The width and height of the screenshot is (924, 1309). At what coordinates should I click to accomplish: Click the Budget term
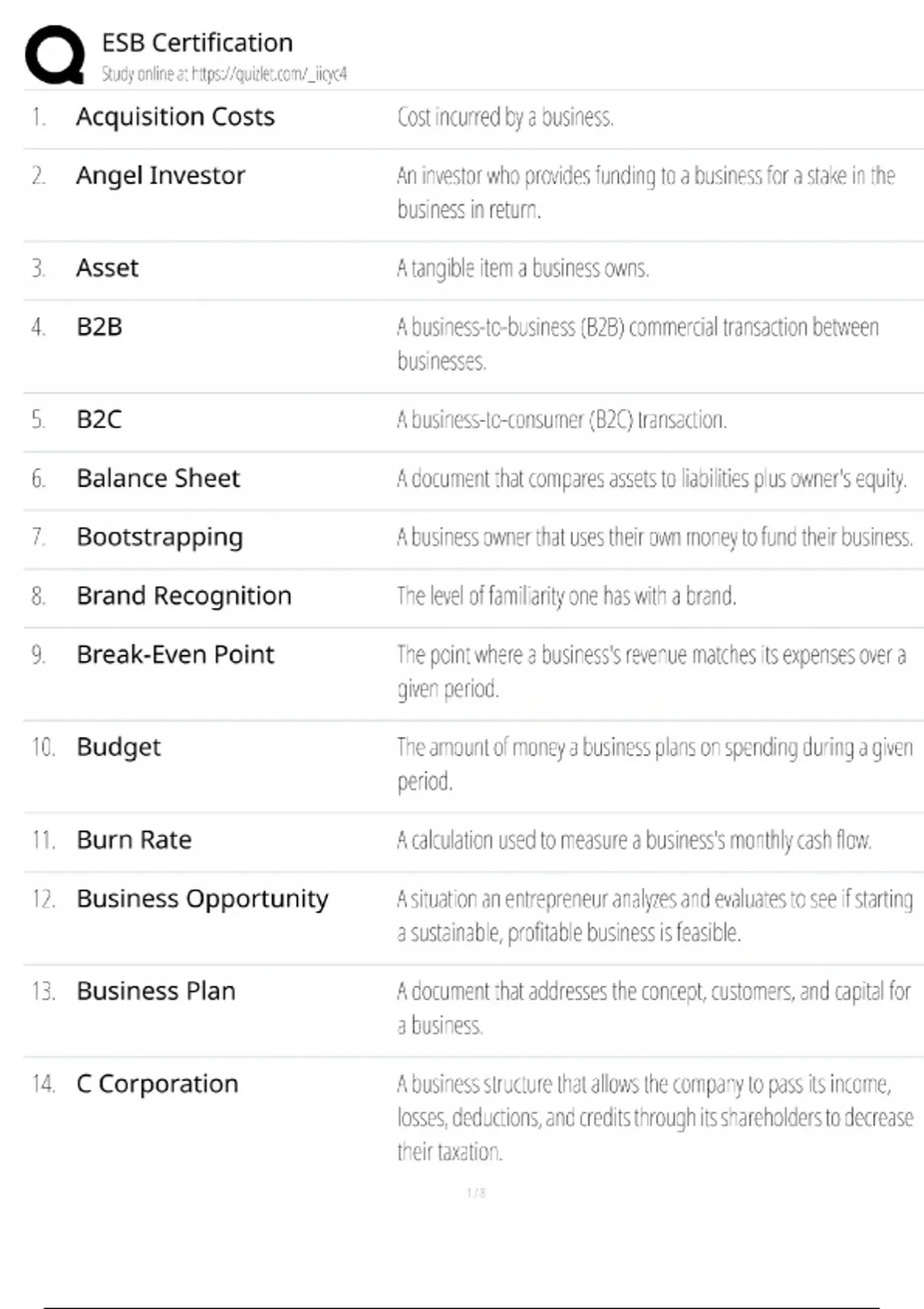[119, 747]
